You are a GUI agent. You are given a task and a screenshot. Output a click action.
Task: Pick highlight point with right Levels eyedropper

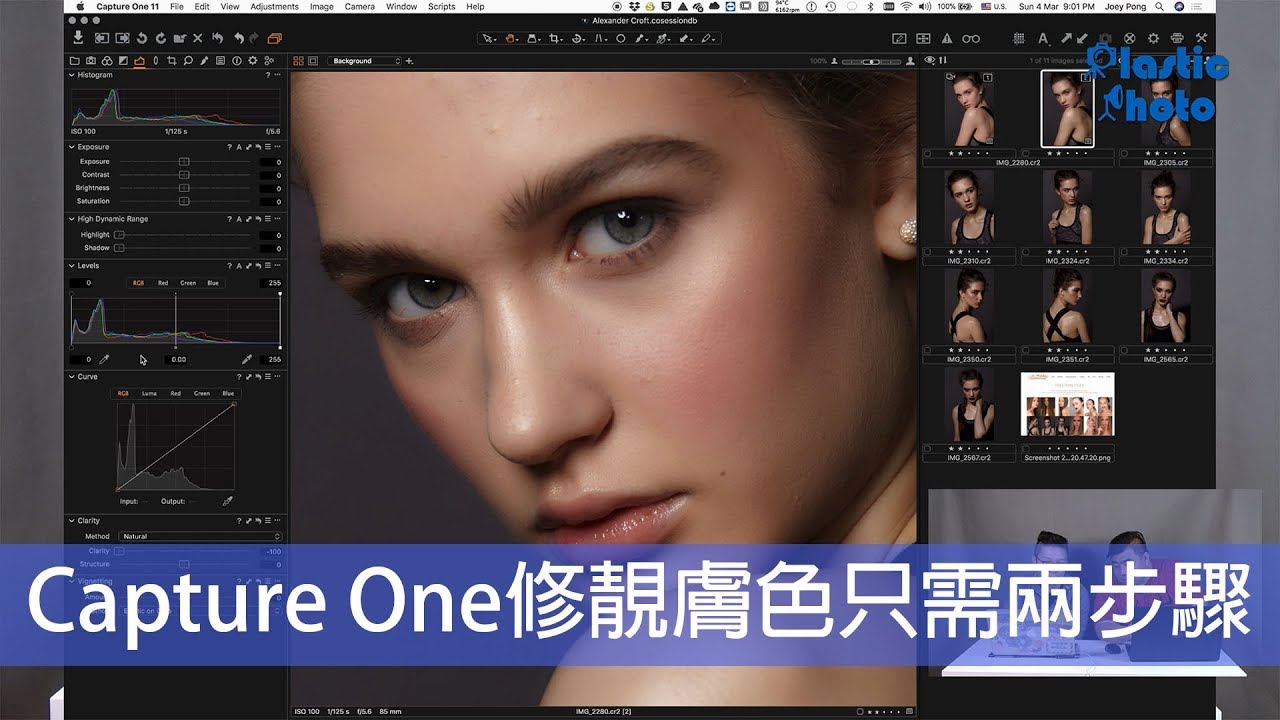pos(247,359)
